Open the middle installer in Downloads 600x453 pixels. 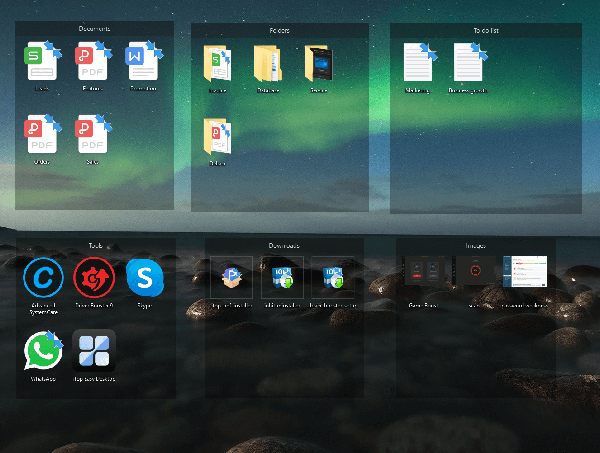(282, 277)
